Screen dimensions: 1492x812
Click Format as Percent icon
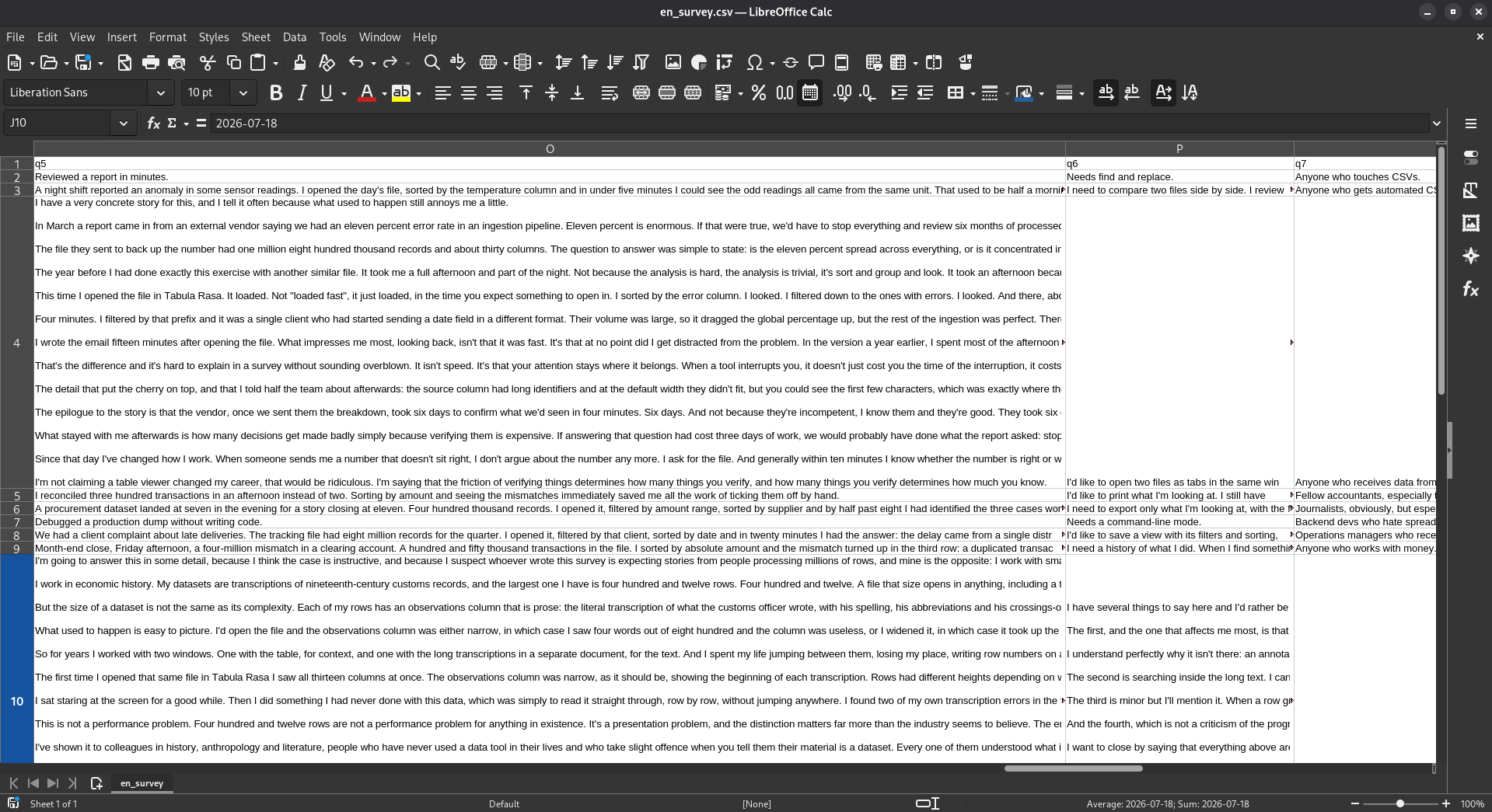click(x=759, y=92)
